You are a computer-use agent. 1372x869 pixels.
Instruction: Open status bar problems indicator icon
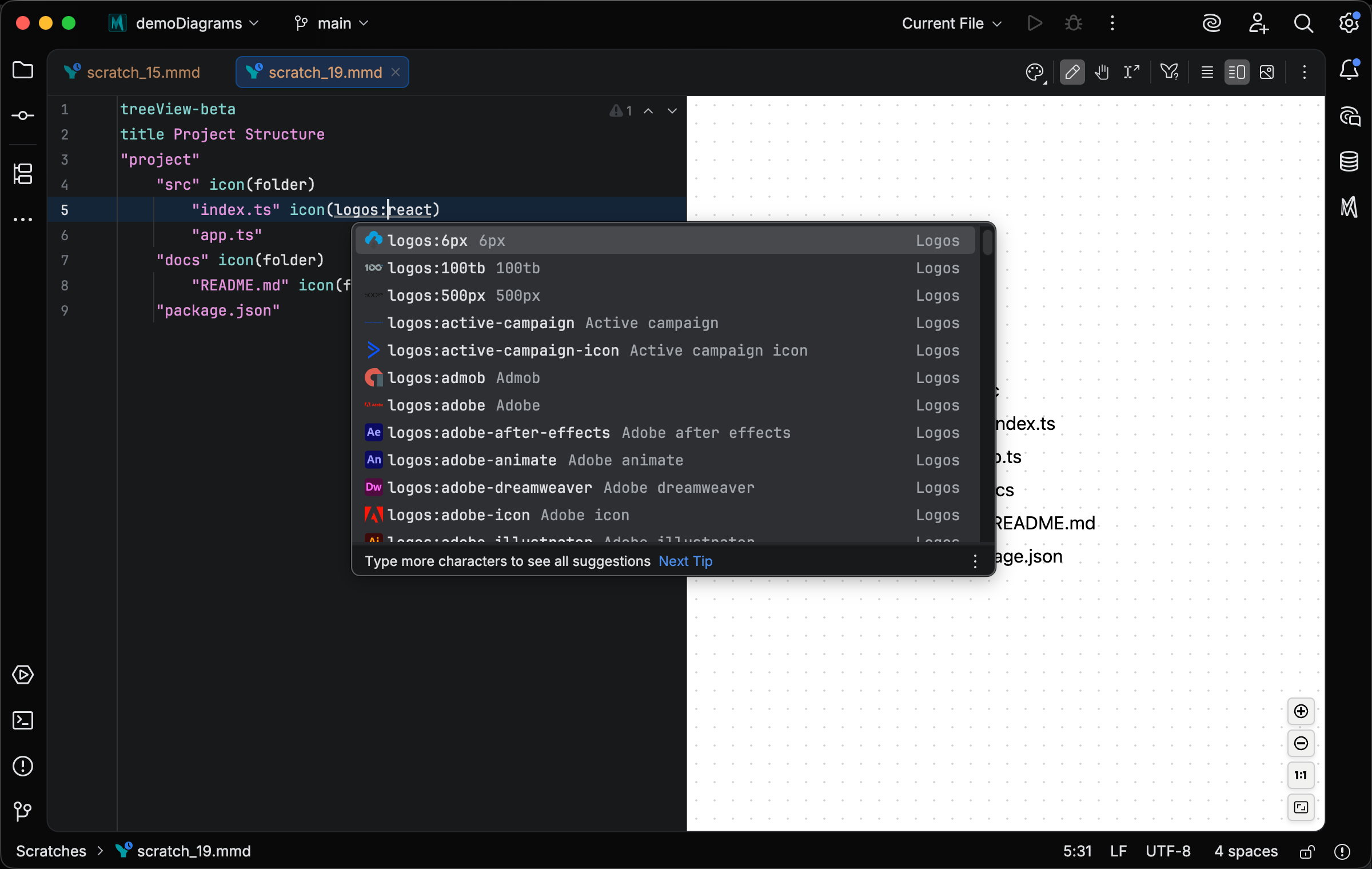(1342, 851)
